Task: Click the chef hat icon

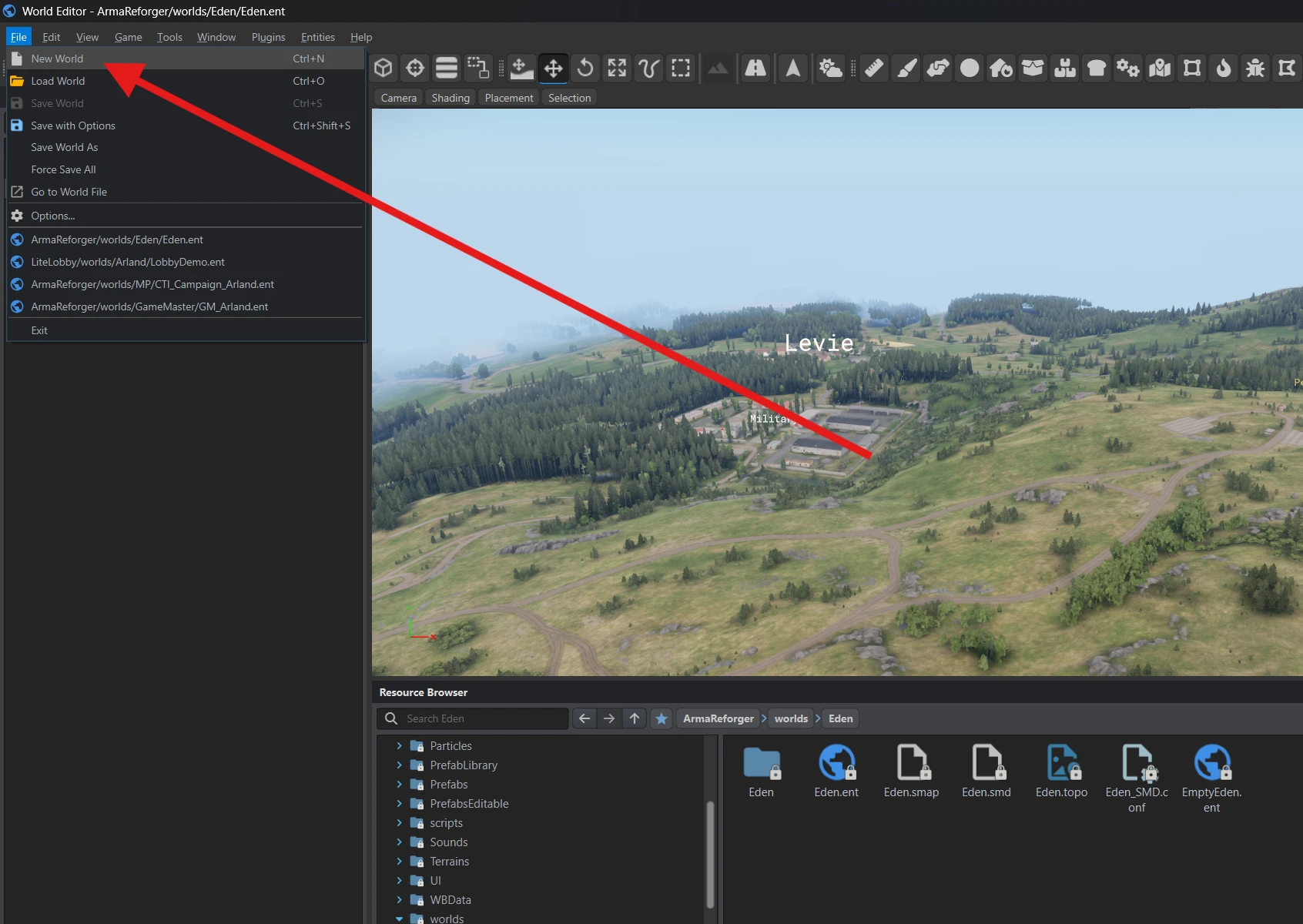Action: click(1097, 69)
